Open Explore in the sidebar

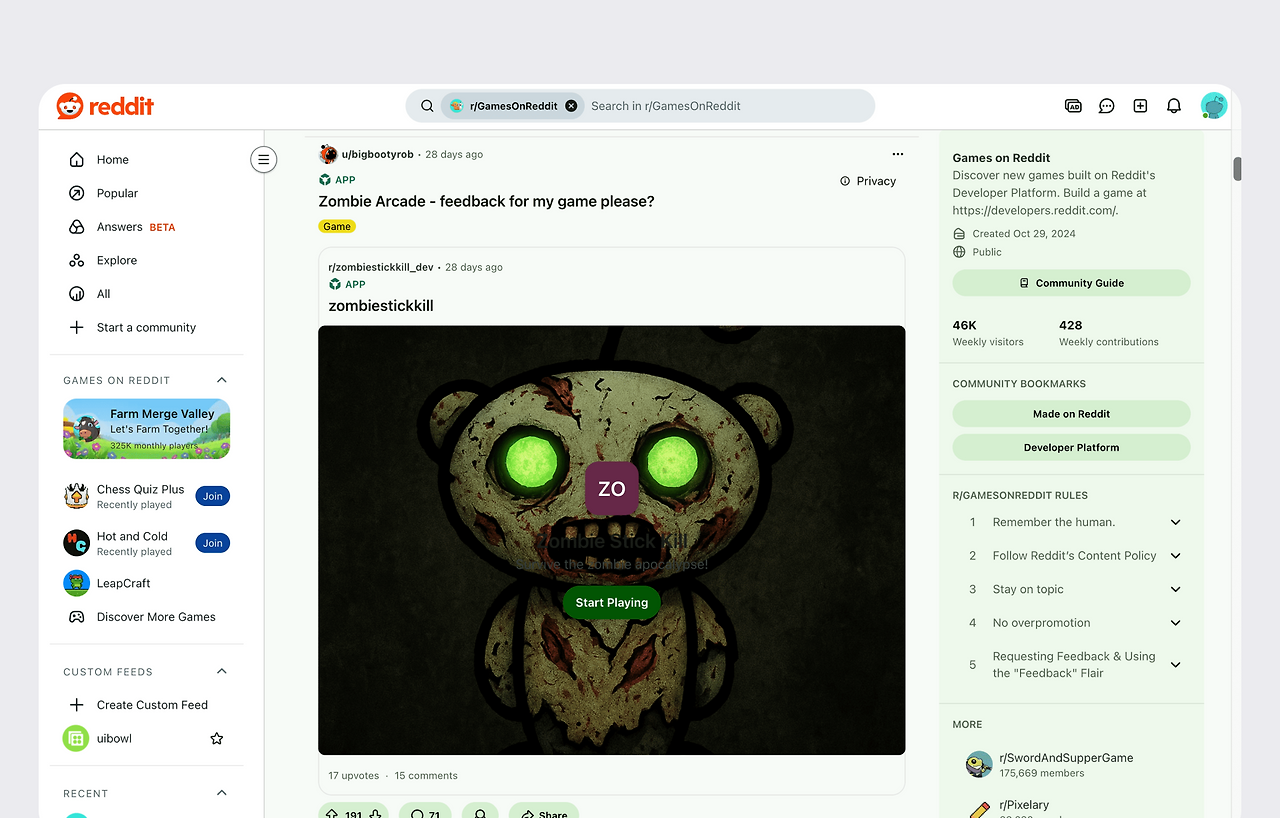tap(148, 260)
